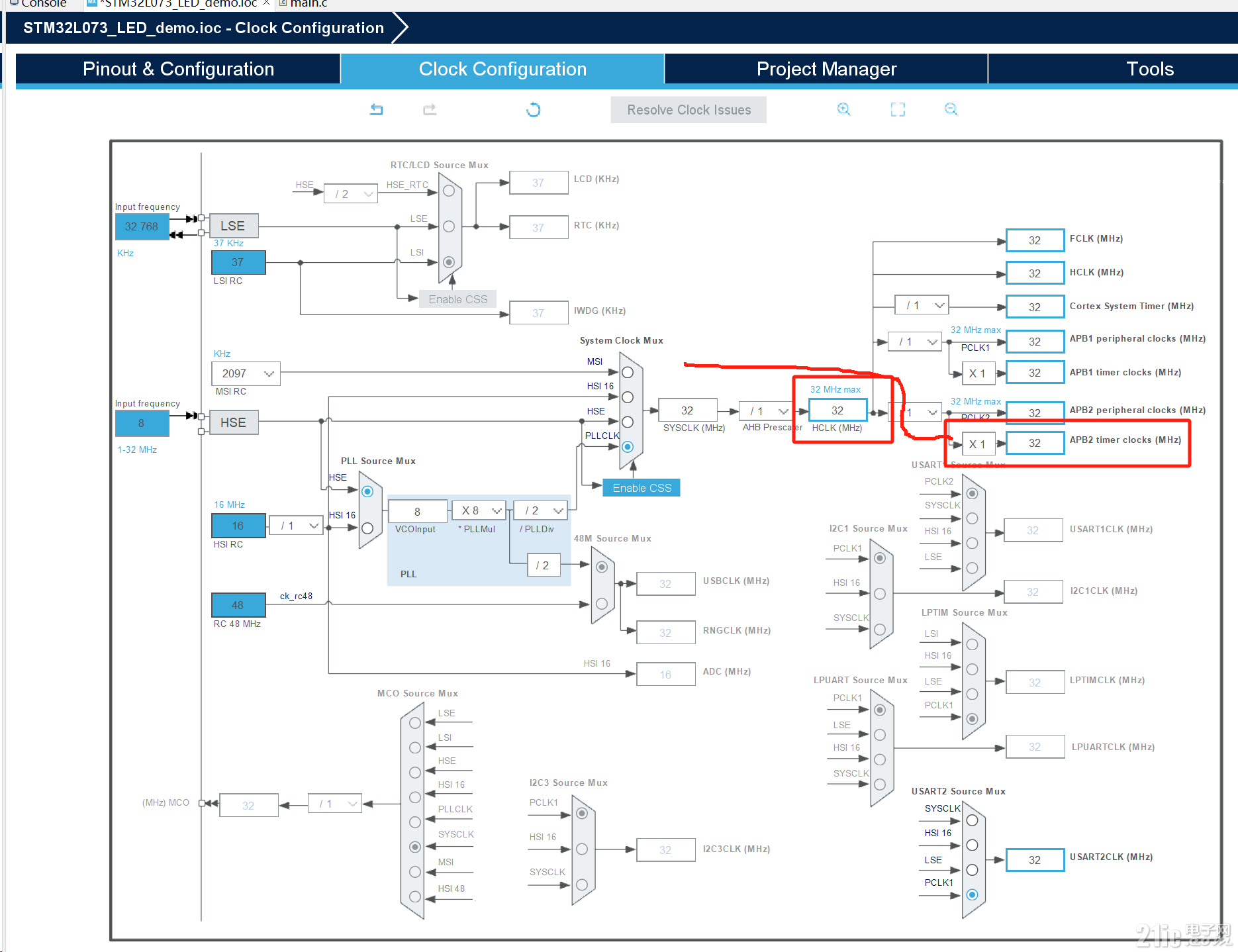Open the PLLDiv /2 dropdown
This screenshot has height=952, width=1238.
point(541,510)
